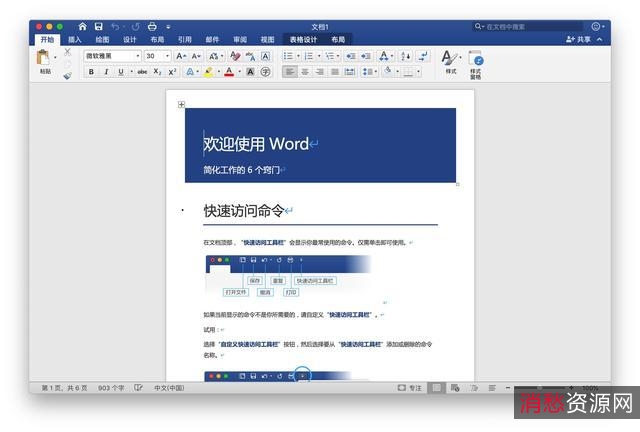Open the bullet list style dropdown arrow
Image resolution: width=640 pixels, height=432 pixels.
[x=298, y=56]
